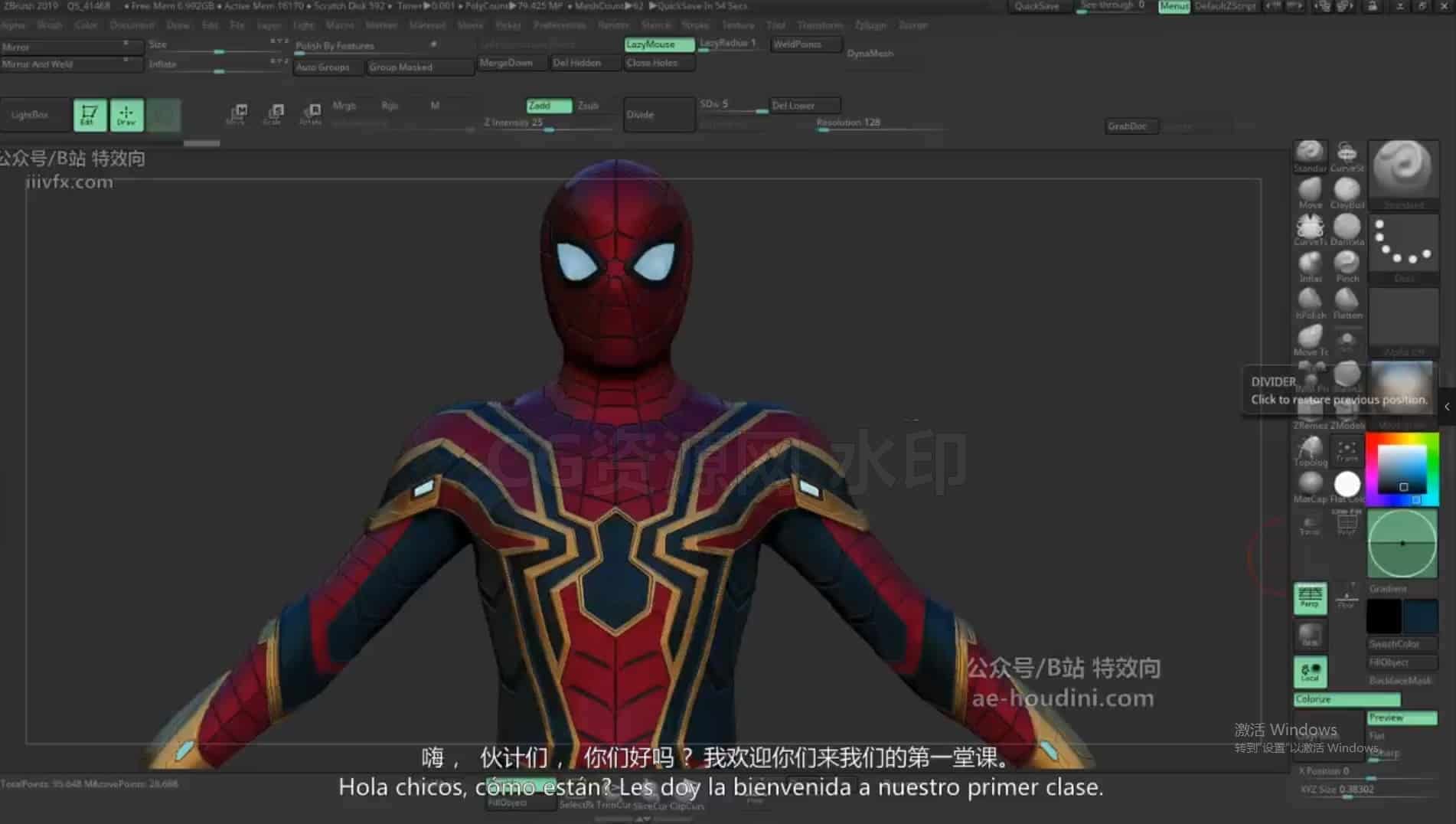Toggle the Colorize option
Screen dimensions: 1456x824
(x=1347, y=699)
